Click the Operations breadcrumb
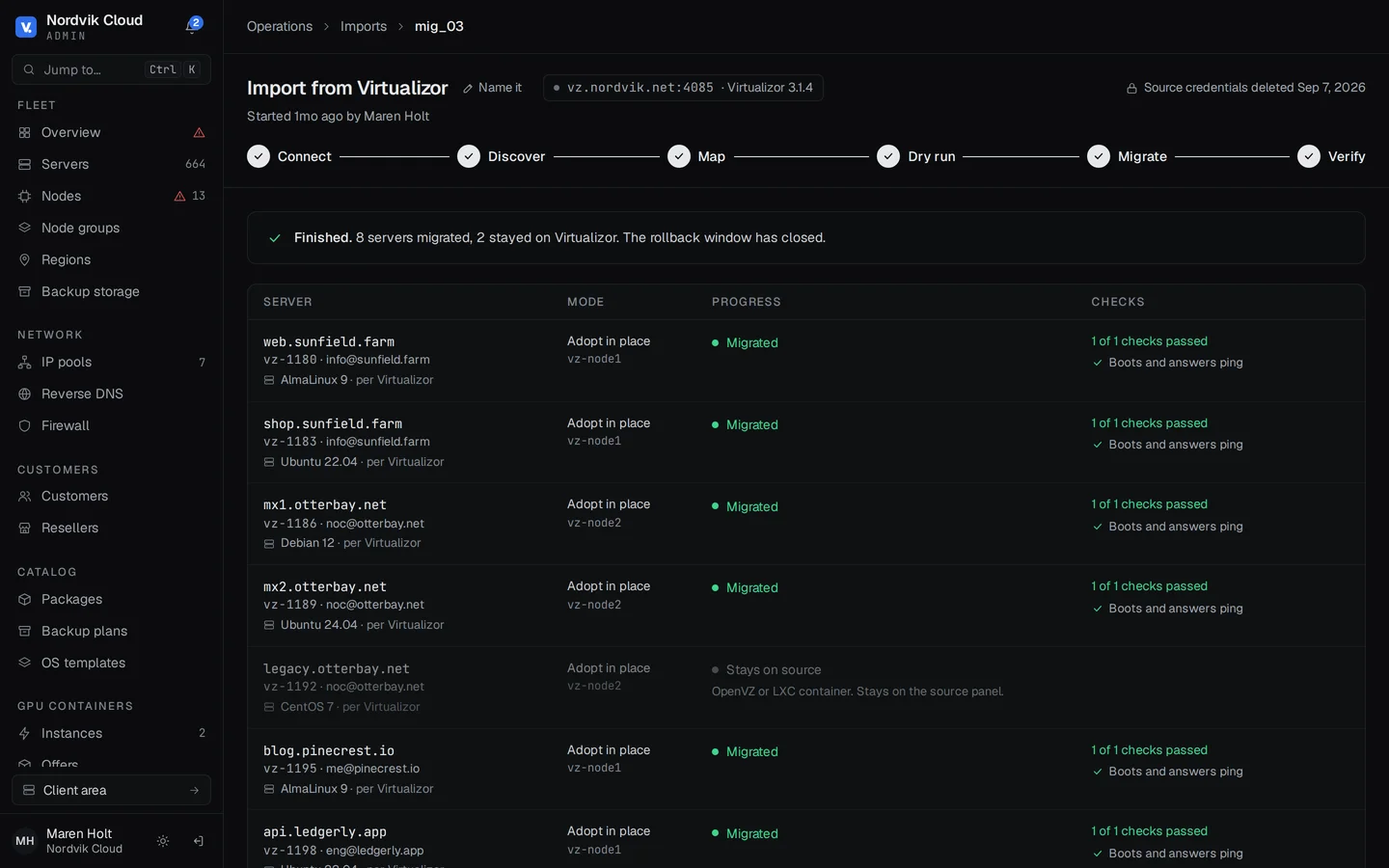This screenshot has height=868, width=1389. click(280, 26)
